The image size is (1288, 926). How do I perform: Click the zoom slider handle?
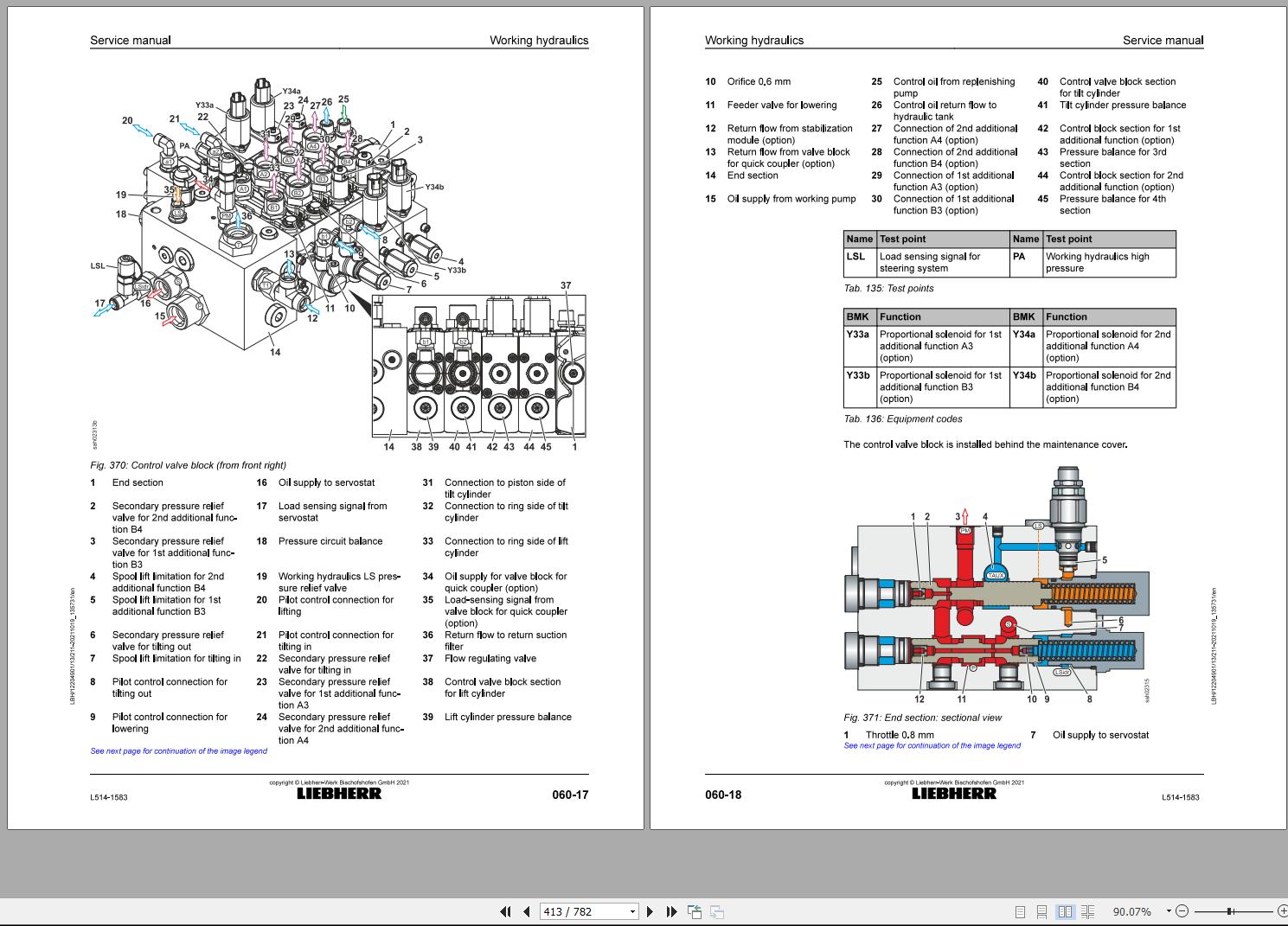click(x=1229, y=911)
